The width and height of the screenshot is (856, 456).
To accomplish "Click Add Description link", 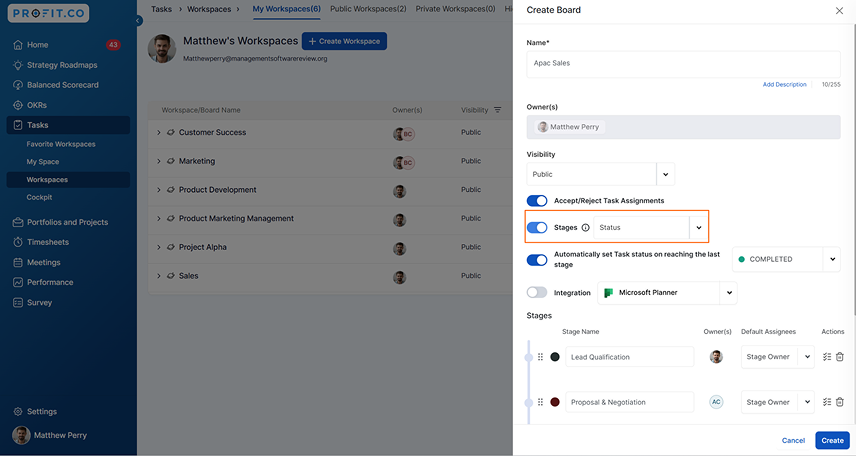I will click(x=784, y=85).
